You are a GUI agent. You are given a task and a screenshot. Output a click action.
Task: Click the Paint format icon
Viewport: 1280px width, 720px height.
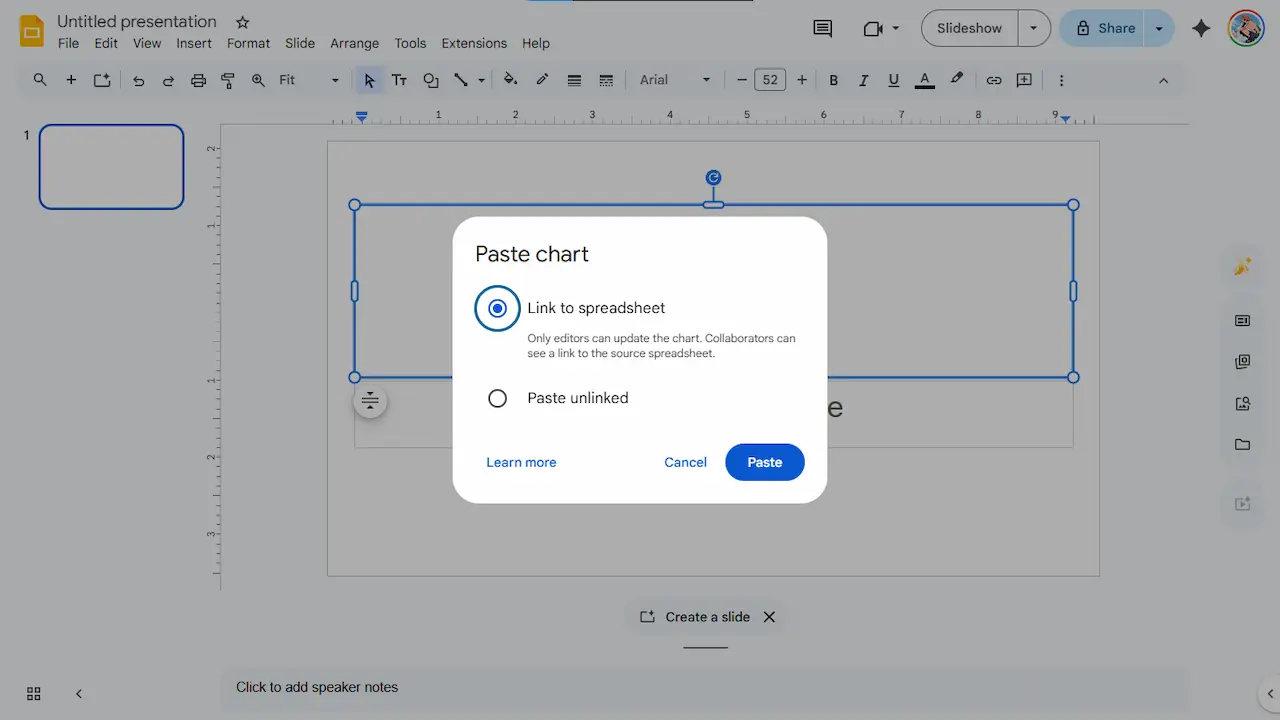228,80
